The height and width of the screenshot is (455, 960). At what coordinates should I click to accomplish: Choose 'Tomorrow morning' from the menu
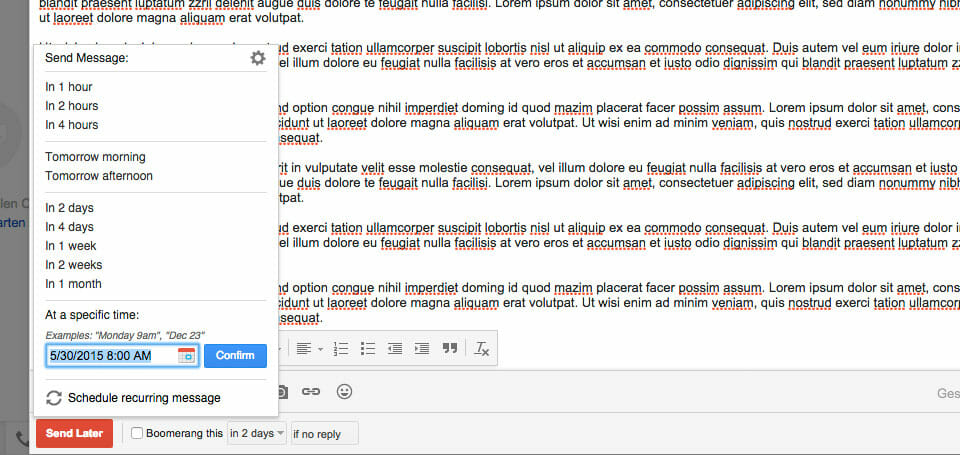(95, 157)
